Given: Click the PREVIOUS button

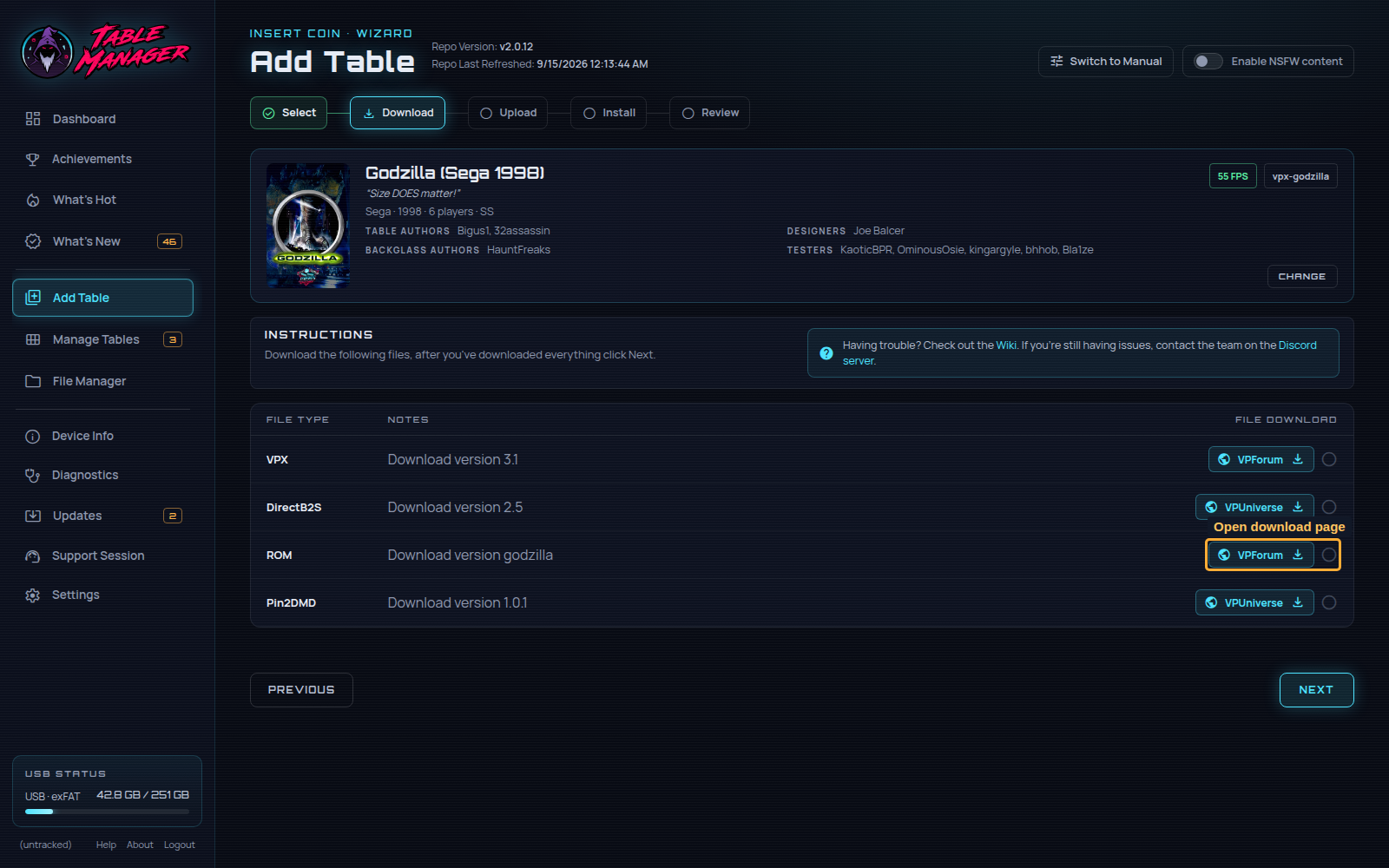Looking at the screenshot, I should [301, 690].
